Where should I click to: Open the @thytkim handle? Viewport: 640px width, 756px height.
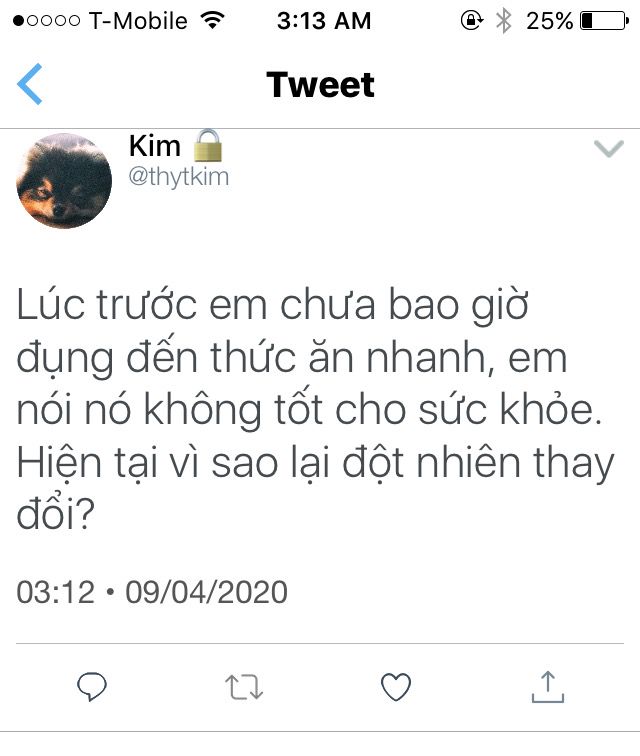(x=178, y=177)
